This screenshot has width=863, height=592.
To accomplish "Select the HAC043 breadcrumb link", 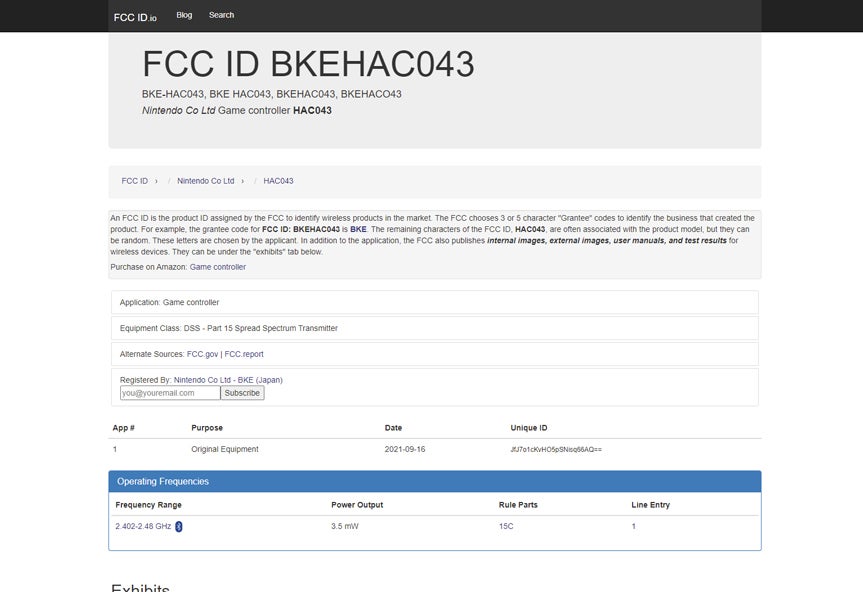I will [278, 181].
